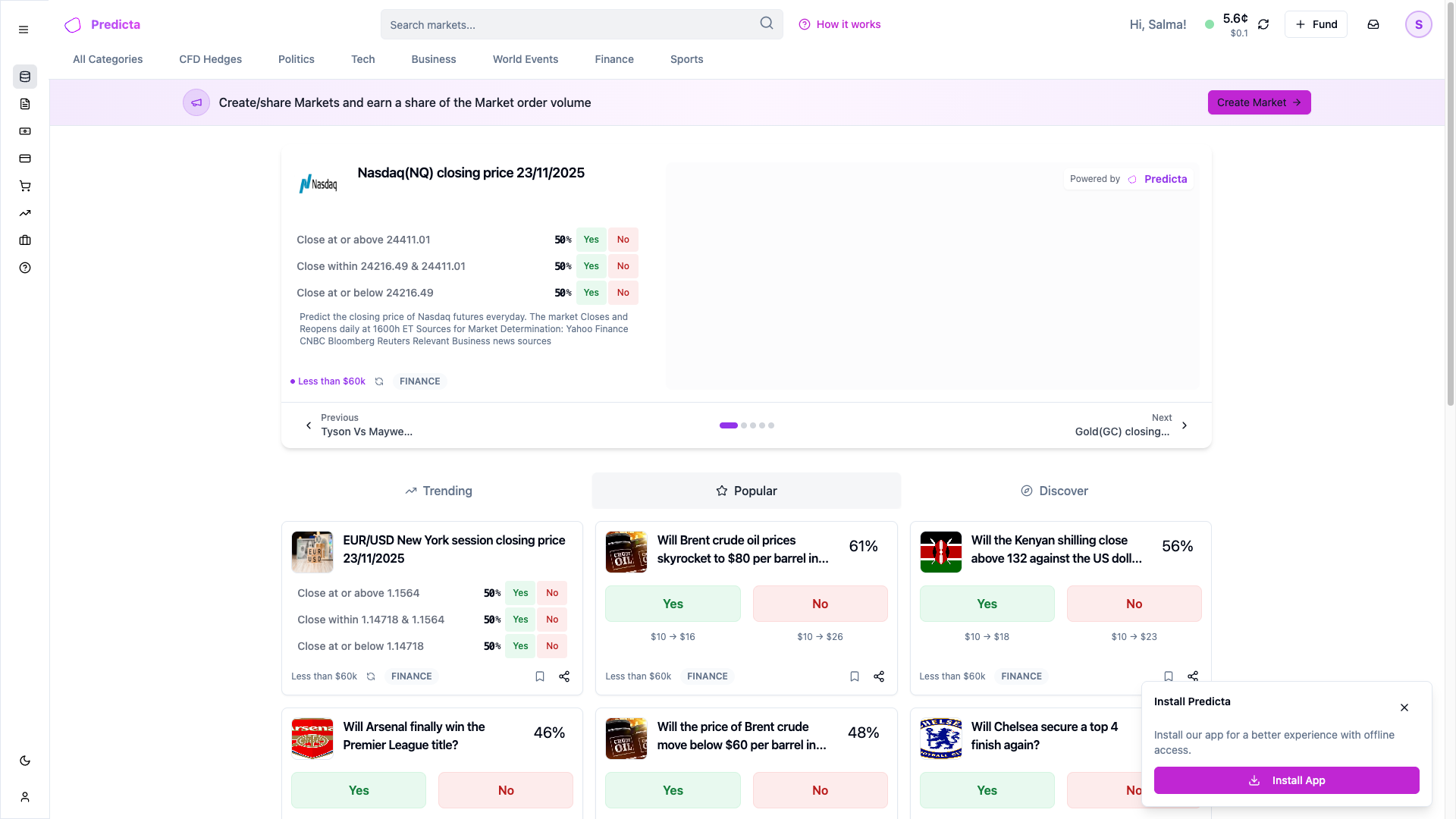Open the inbox icon in the header
Screen dimensions: 1456x819
(x=1373, y=24)
